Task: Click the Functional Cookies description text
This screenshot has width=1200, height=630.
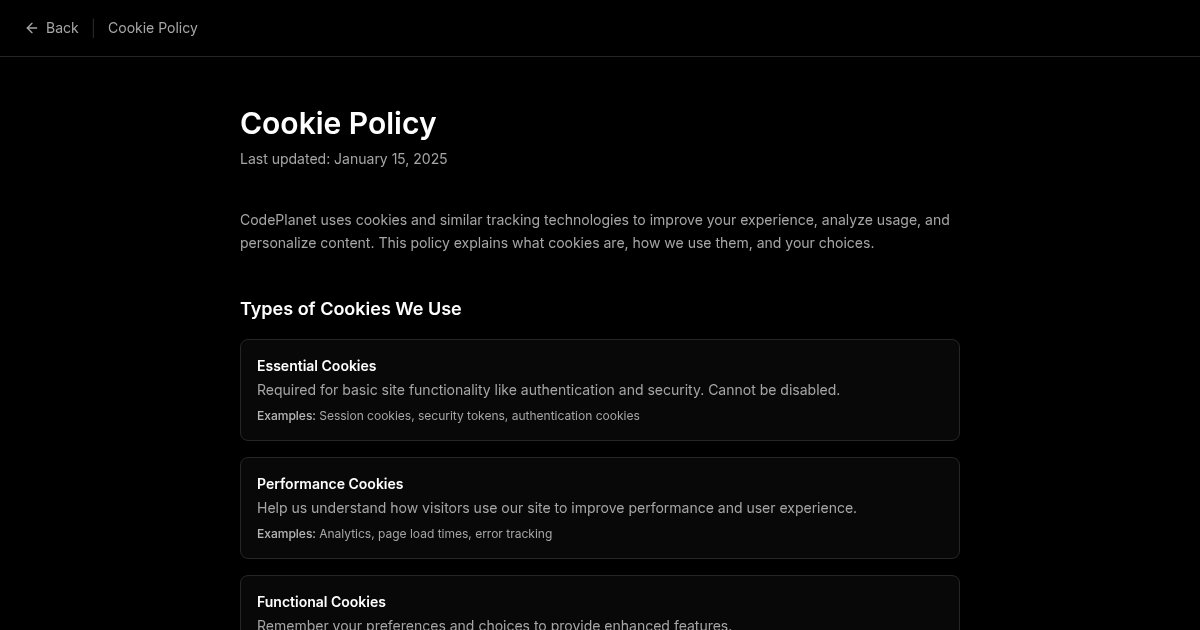Action: click(494, 625)
